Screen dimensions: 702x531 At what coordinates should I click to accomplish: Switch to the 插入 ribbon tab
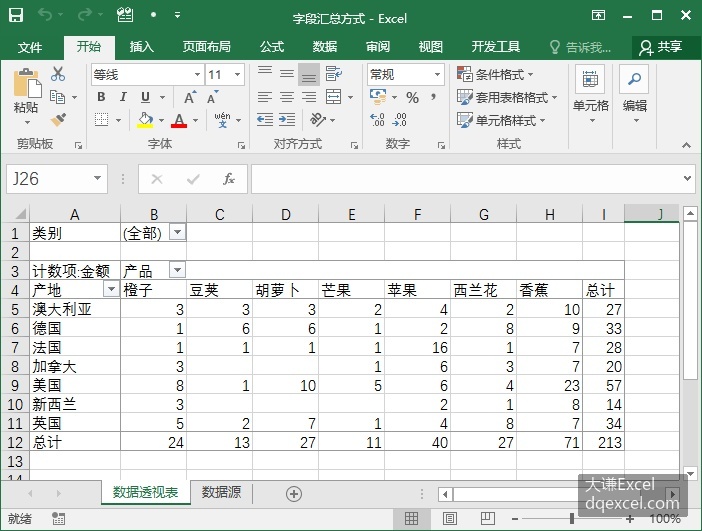pyautogui.click(x=141, y=47)
